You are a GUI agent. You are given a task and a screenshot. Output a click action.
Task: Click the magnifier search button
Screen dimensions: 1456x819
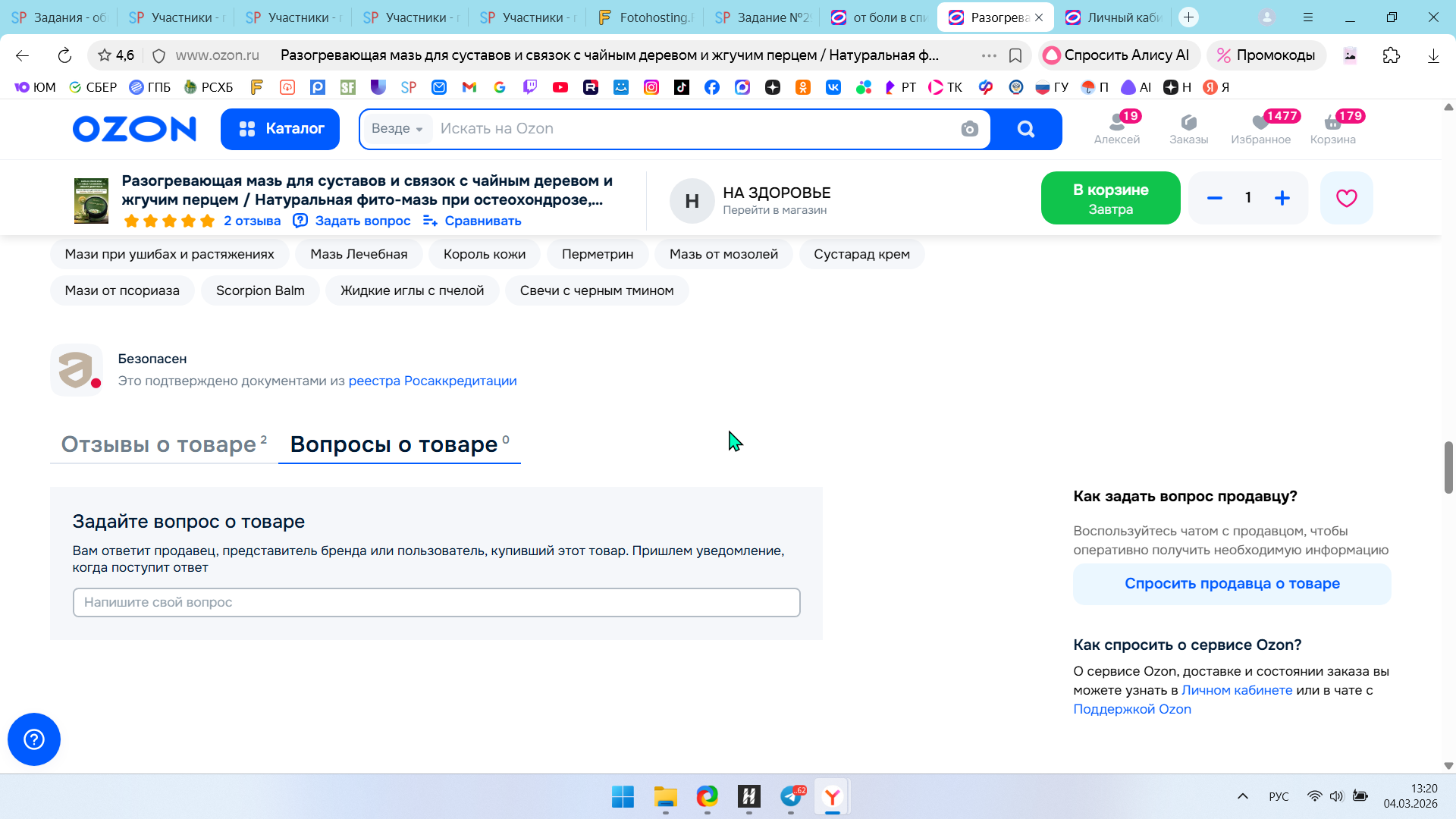coord(1025,129)
